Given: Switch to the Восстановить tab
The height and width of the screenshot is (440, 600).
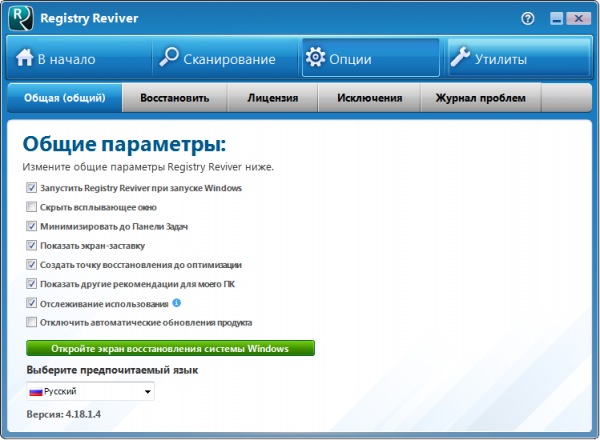Looking at the screenshot, I should tap(174, 98).
